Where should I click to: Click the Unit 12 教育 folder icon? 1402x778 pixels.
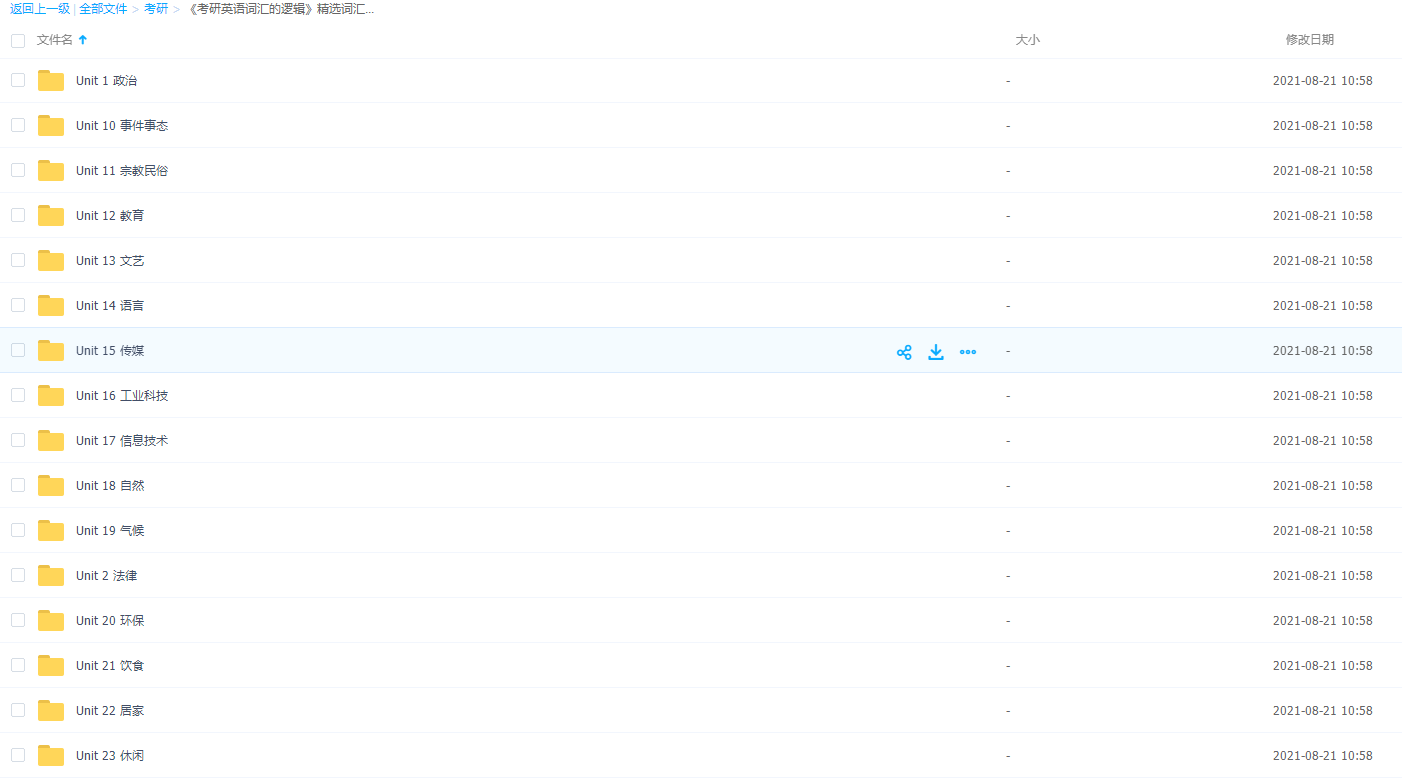pyautogui.click(x=51, y=216)
